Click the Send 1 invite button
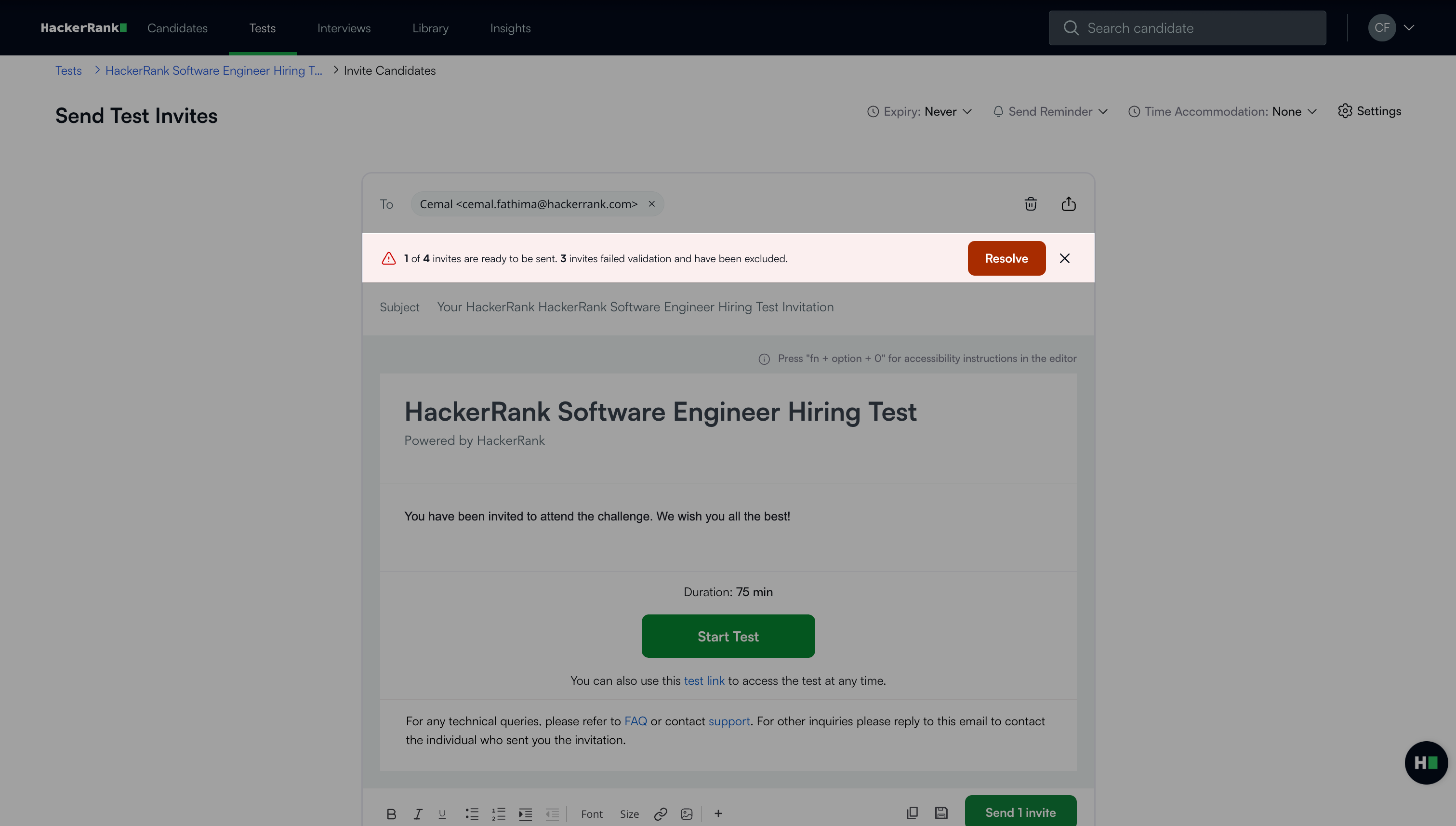Screen dimensions: 1456x826 pyautogui.click(x=1020, y=813)
